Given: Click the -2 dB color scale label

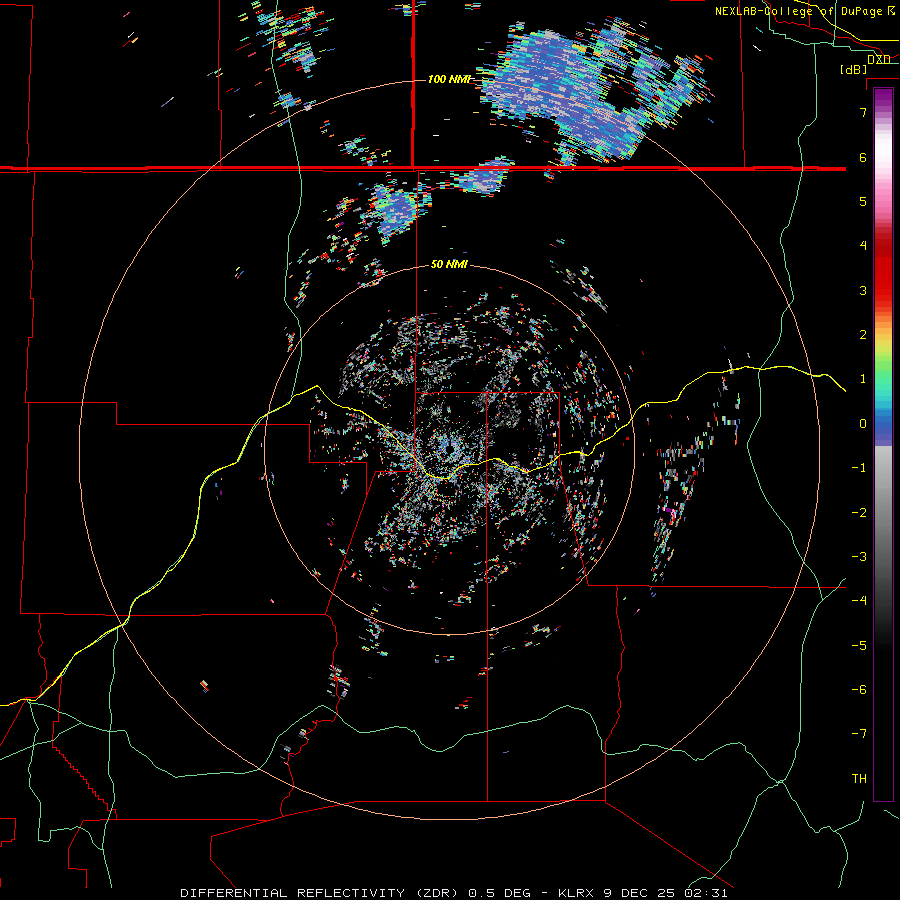Looking at the screenshot, I should click(859, 513).
